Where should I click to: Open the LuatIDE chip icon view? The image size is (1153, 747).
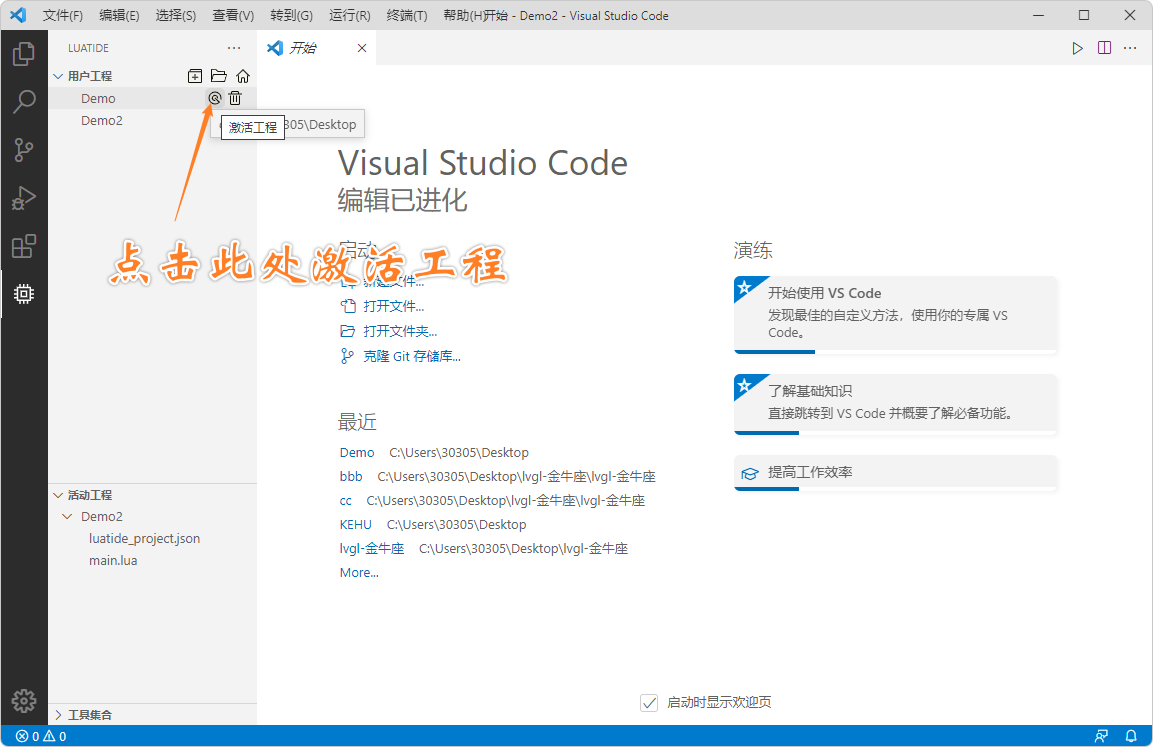coord(24,294)
